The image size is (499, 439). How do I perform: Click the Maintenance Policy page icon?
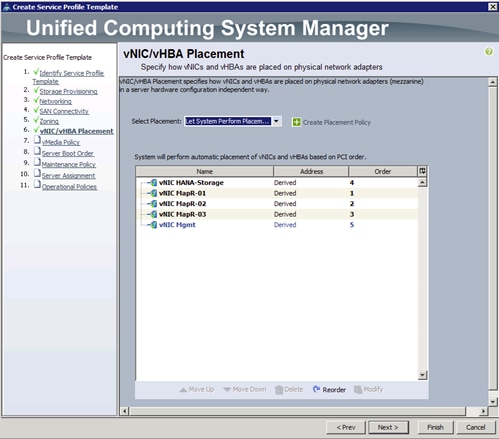(37, 162)
